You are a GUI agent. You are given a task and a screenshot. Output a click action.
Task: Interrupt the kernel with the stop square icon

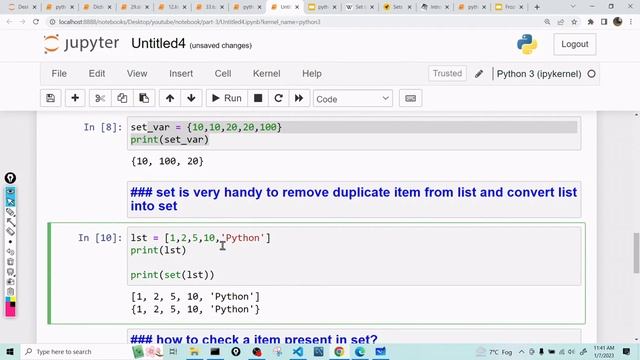click(x=258, y=98)
